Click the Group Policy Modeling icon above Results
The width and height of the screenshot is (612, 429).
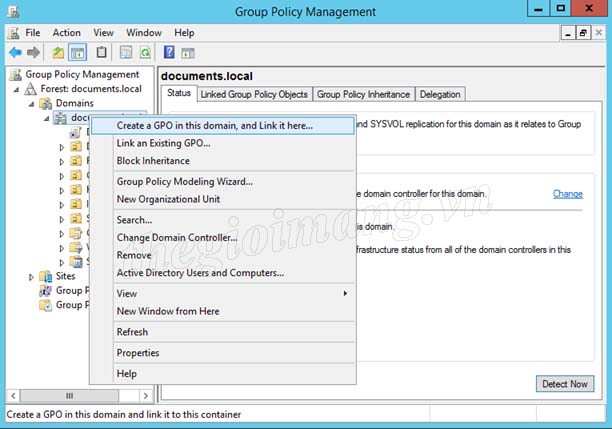point(46,291)
